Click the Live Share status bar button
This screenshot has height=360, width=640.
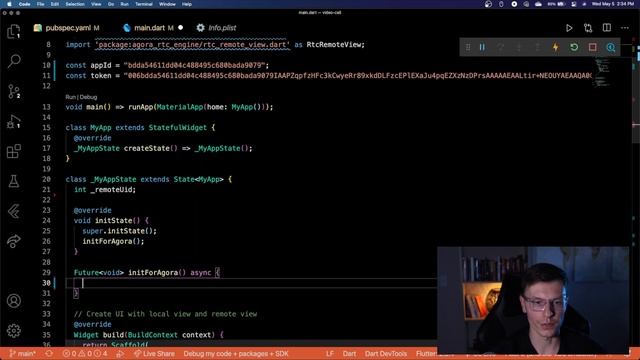154,353
